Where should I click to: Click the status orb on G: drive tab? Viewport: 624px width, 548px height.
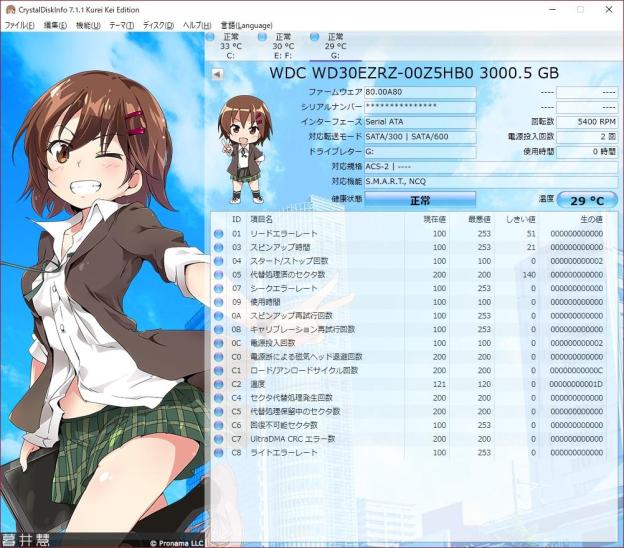314,37
